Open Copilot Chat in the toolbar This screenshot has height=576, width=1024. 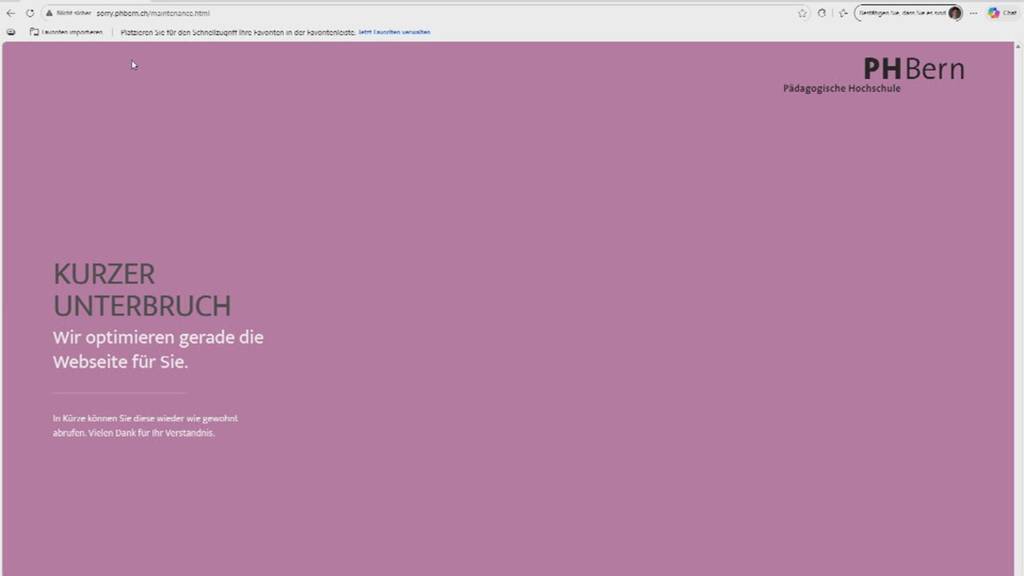(x=1002, y=13)
